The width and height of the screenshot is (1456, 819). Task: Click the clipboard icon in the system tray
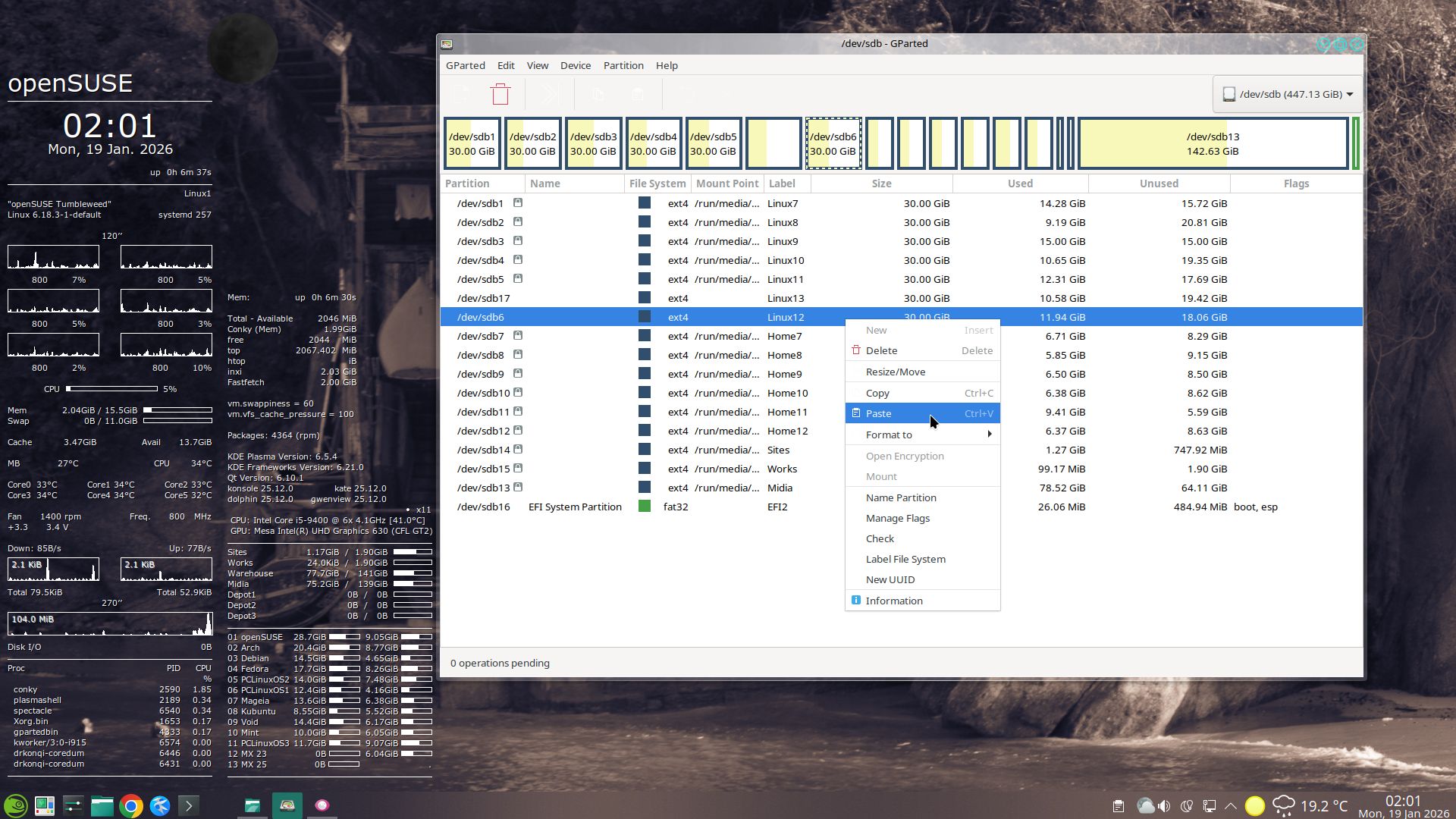[x=1119, y=805]
